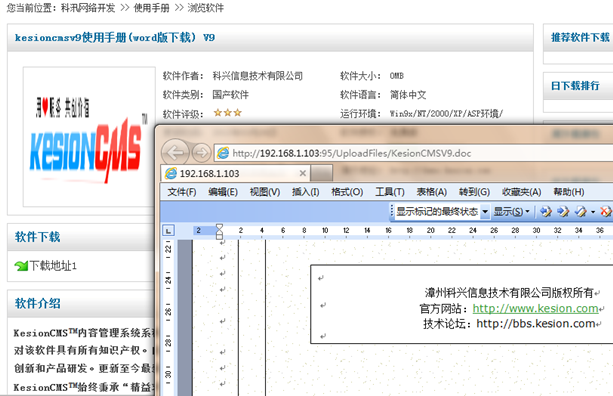
Task: Open the 文件(F) menu
Action: point(182,192)
